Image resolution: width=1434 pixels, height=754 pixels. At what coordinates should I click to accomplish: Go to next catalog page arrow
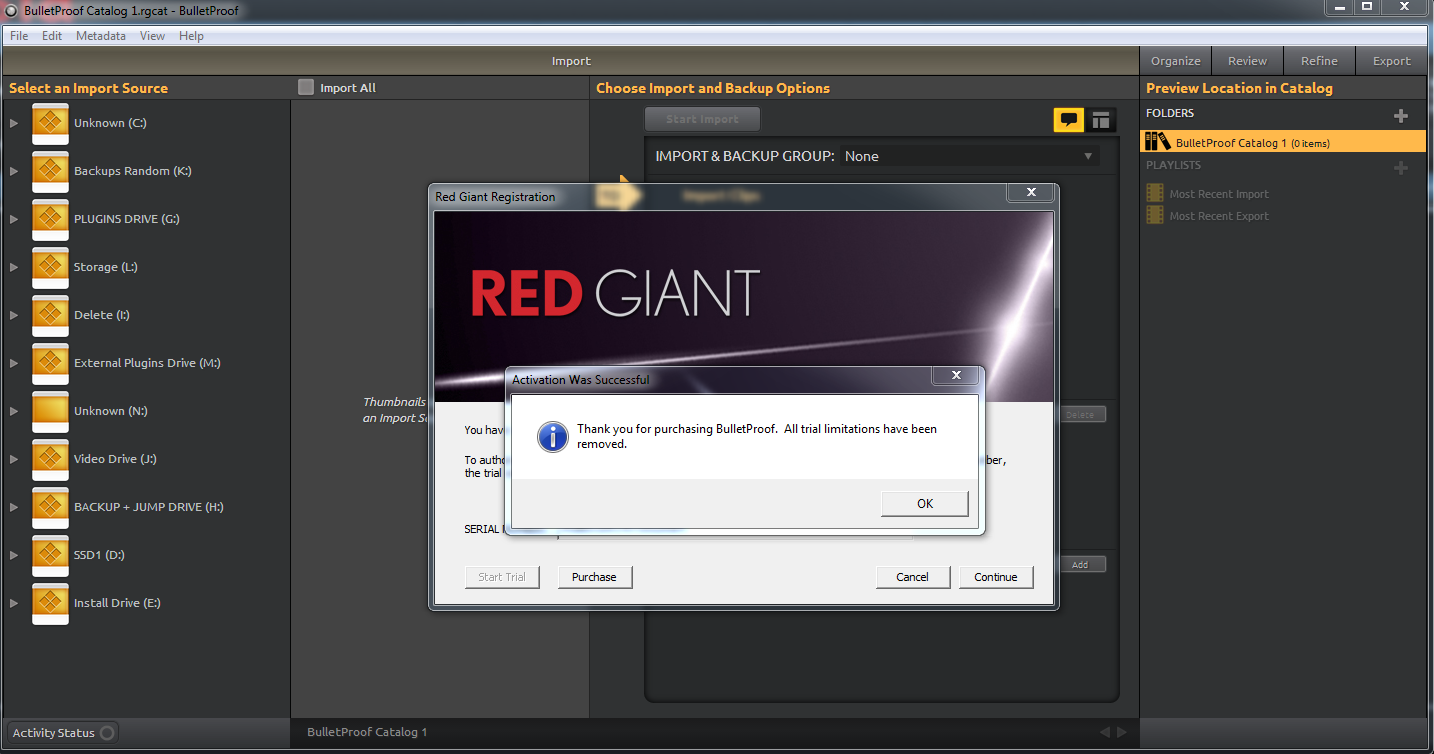point(1122,733)
